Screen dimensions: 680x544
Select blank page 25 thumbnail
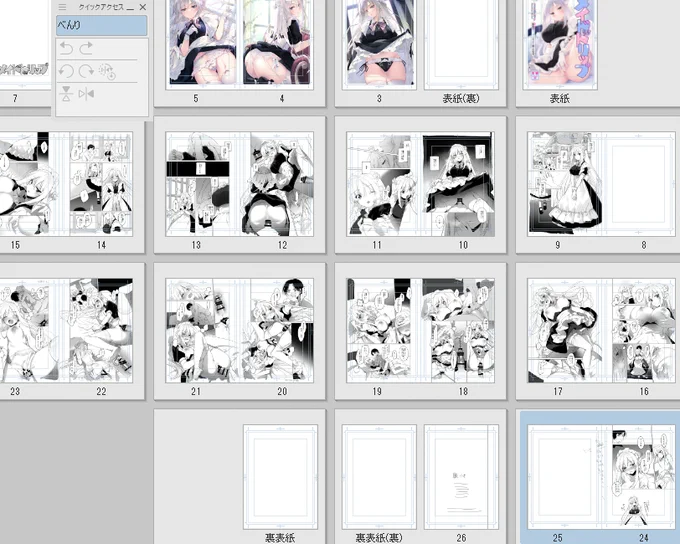point(563,477)
